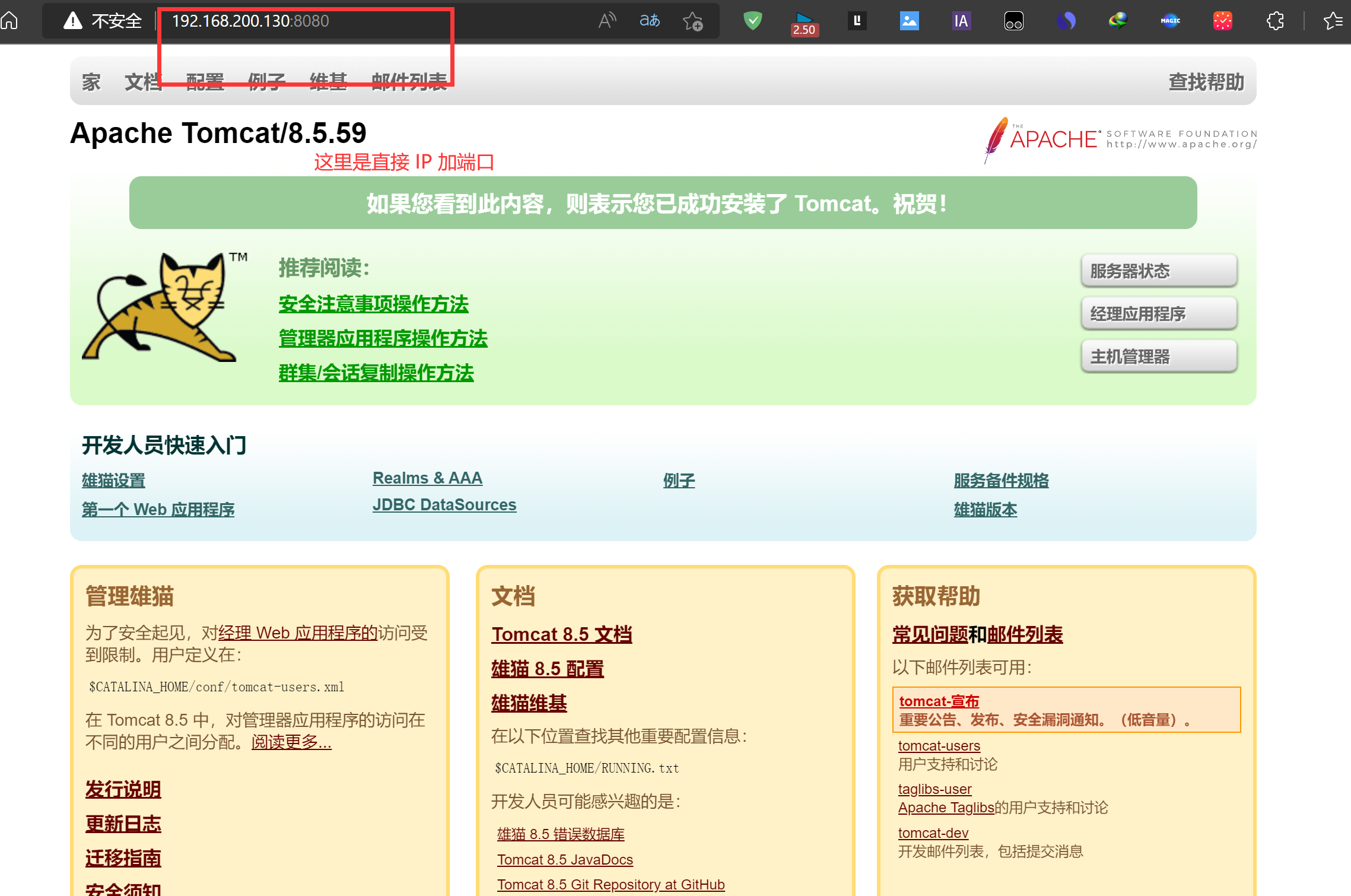Open the MAGIC extension icon
Screen dimensions: 1351x896
1171,21
